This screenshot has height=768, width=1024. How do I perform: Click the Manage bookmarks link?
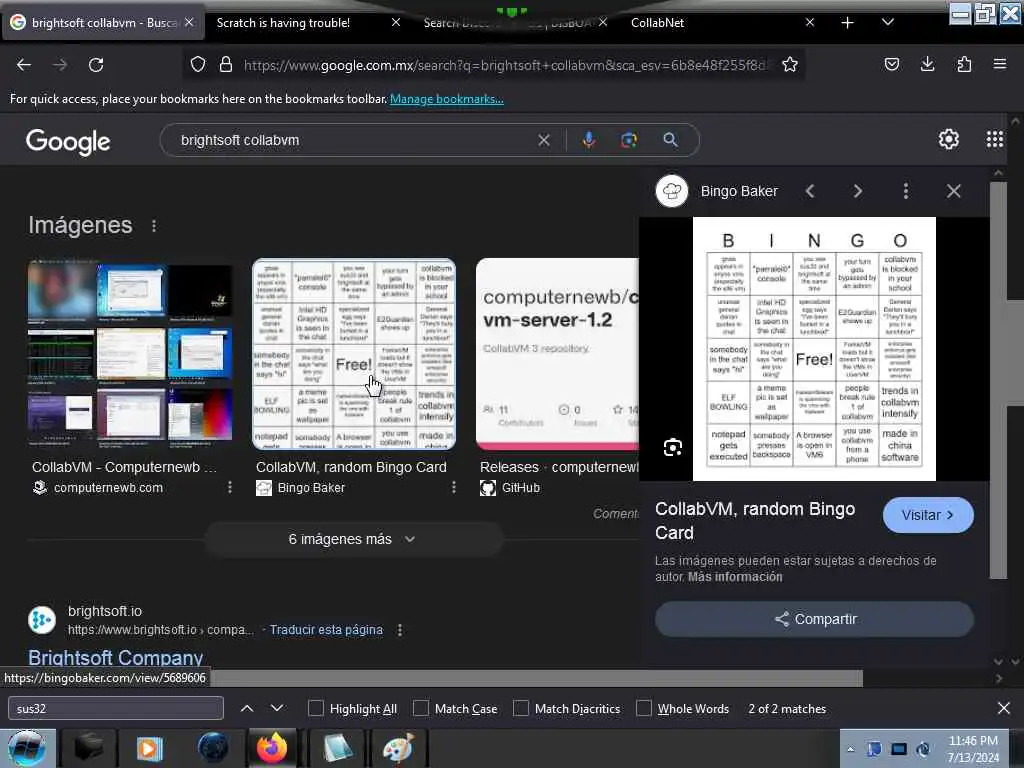[447, 99]
